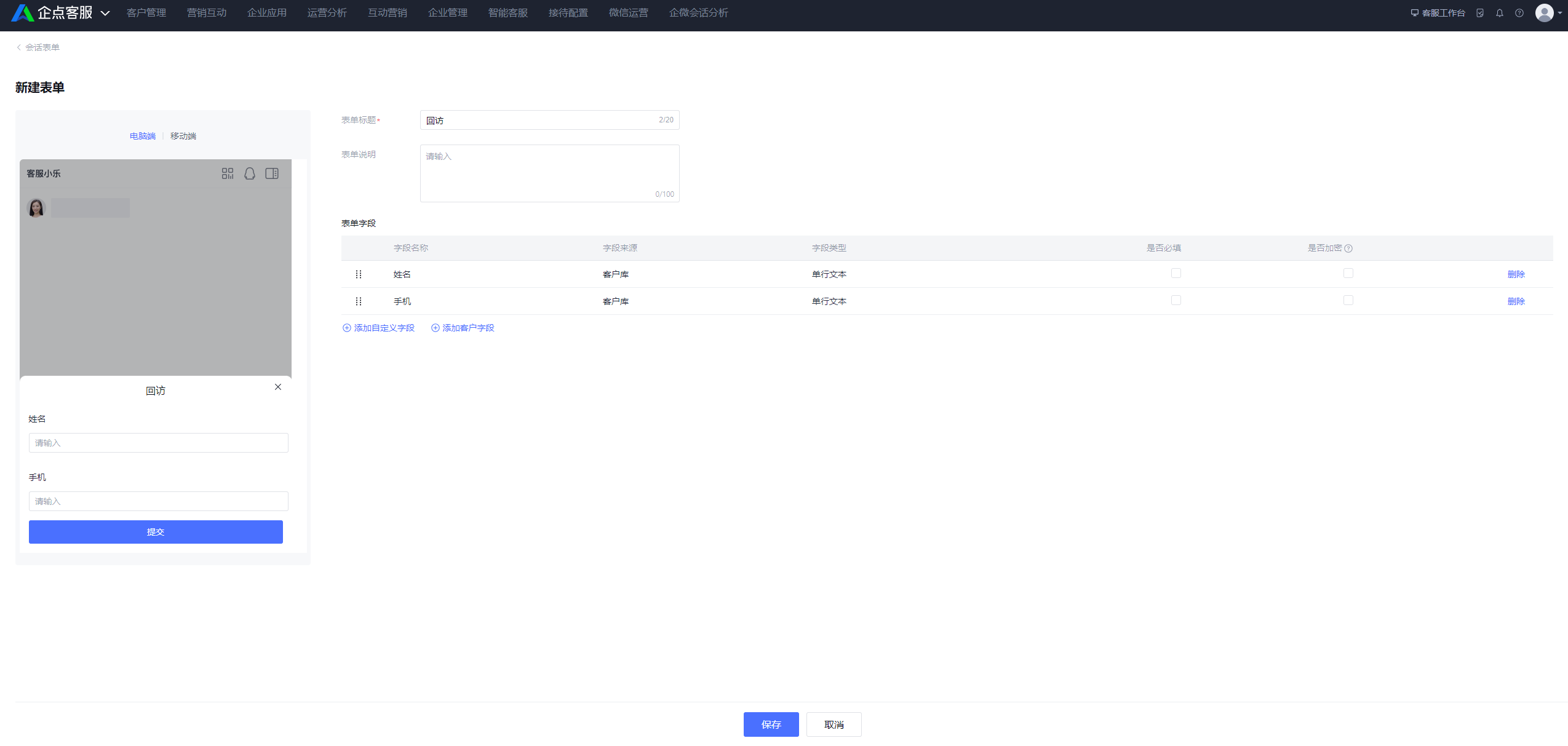Toggle 是否必填 checkbox for 姓名
The height and width of the screenshot is (746, 1568).
click(x=1176, y=273)
